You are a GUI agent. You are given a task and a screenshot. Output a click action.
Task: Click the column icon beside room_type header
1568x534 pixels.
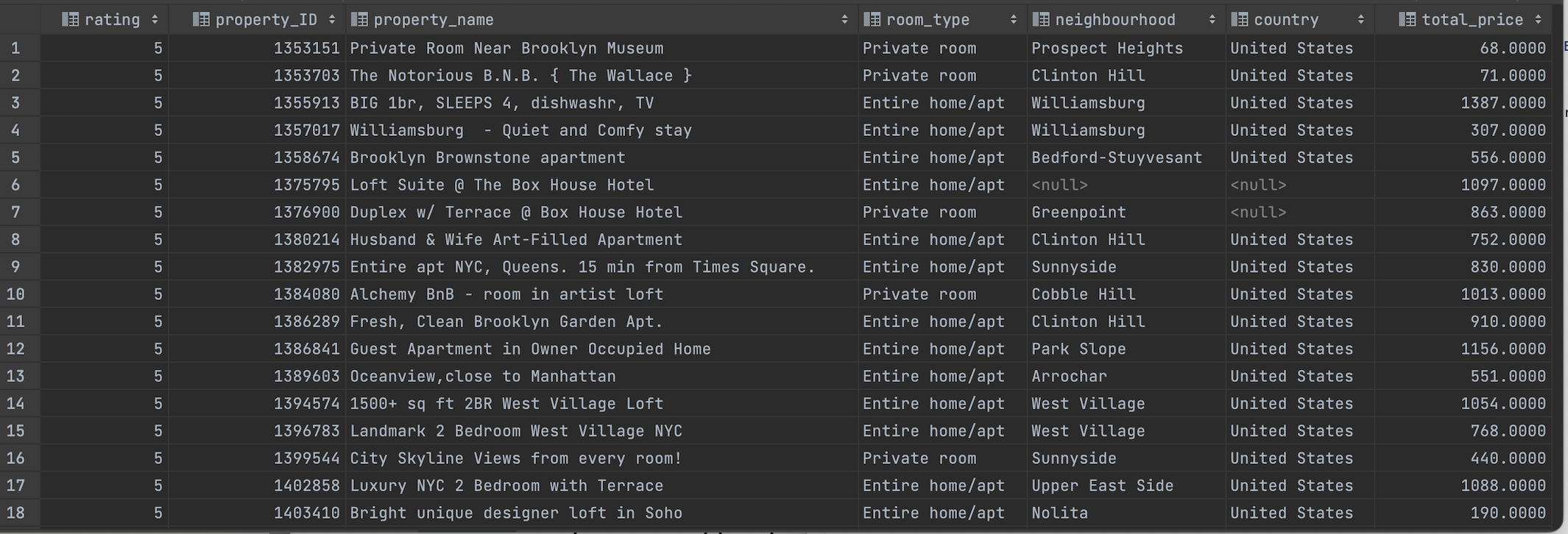click(872, 19)
